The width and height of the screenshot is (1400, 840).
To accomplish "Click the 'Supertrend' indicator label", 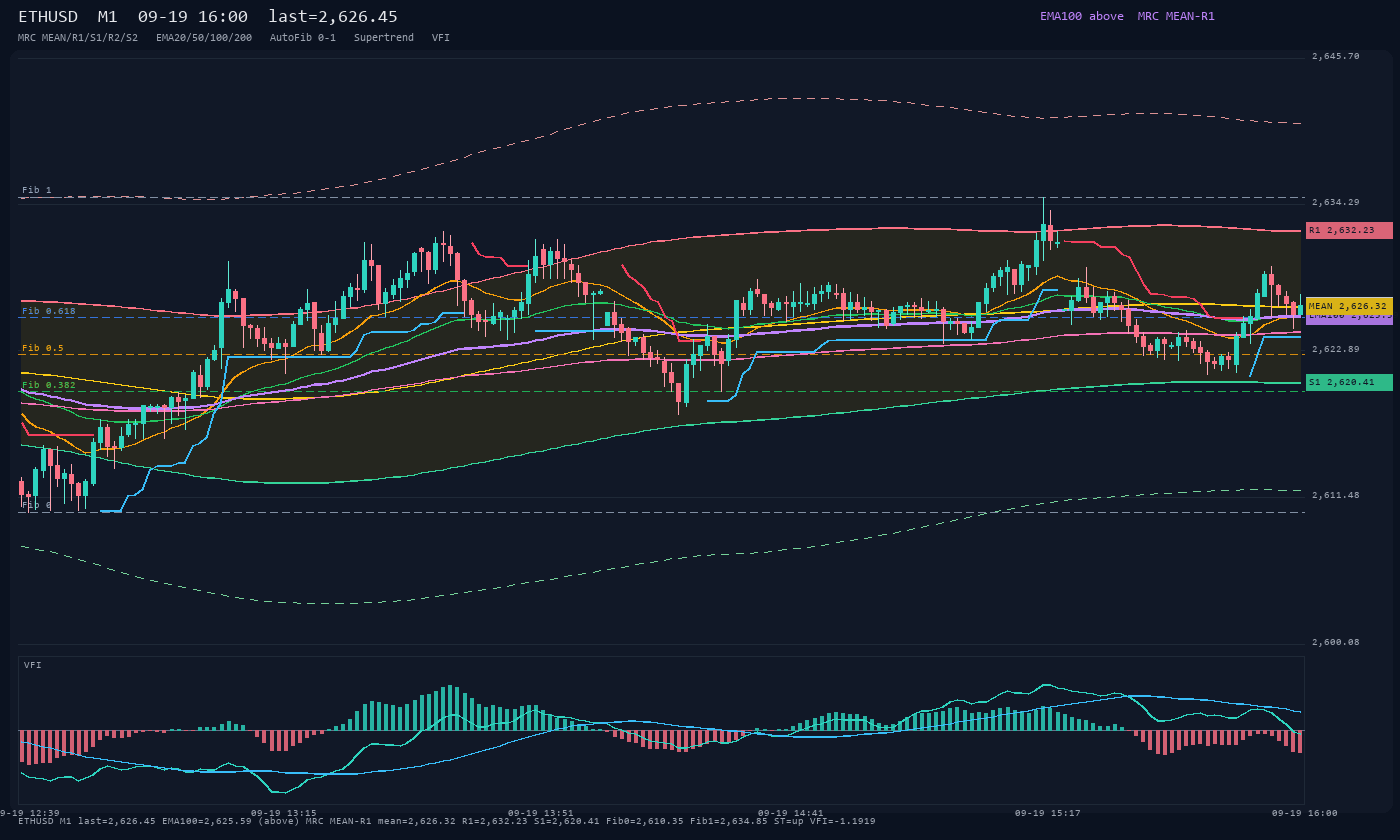I will (x=384, y=37).
